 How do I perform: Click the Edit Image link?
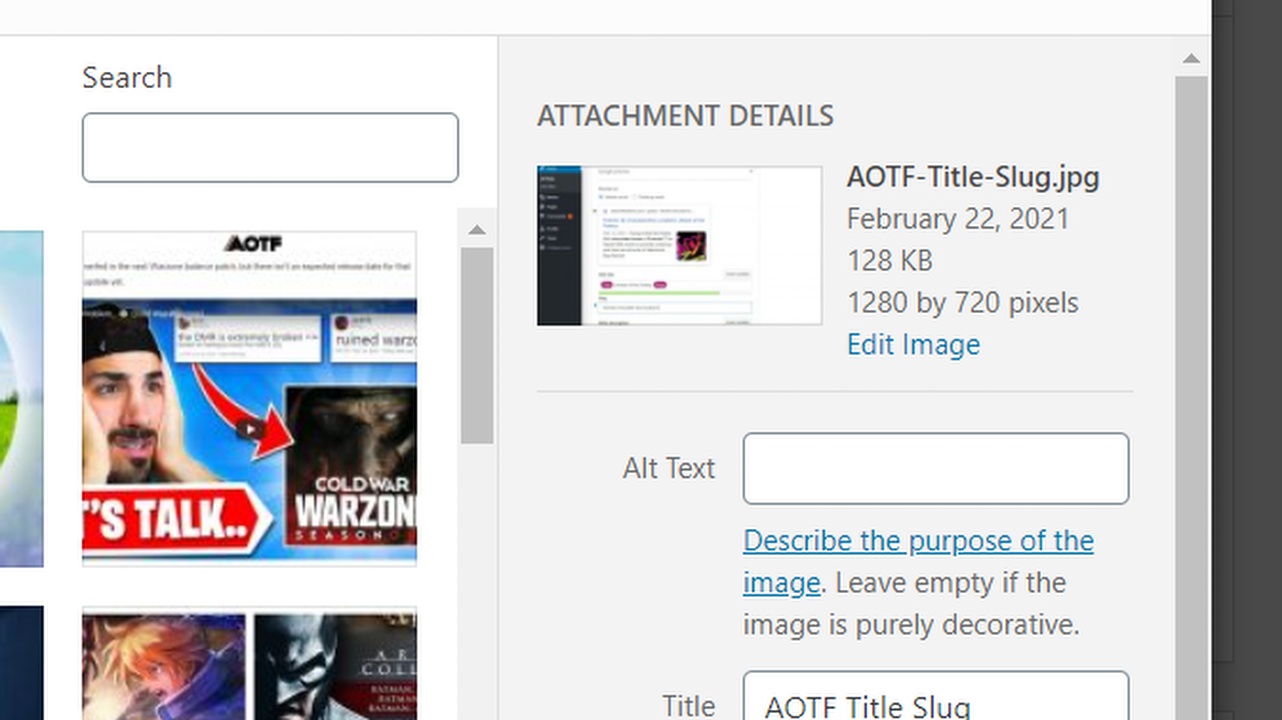click(x=913, y=344)
